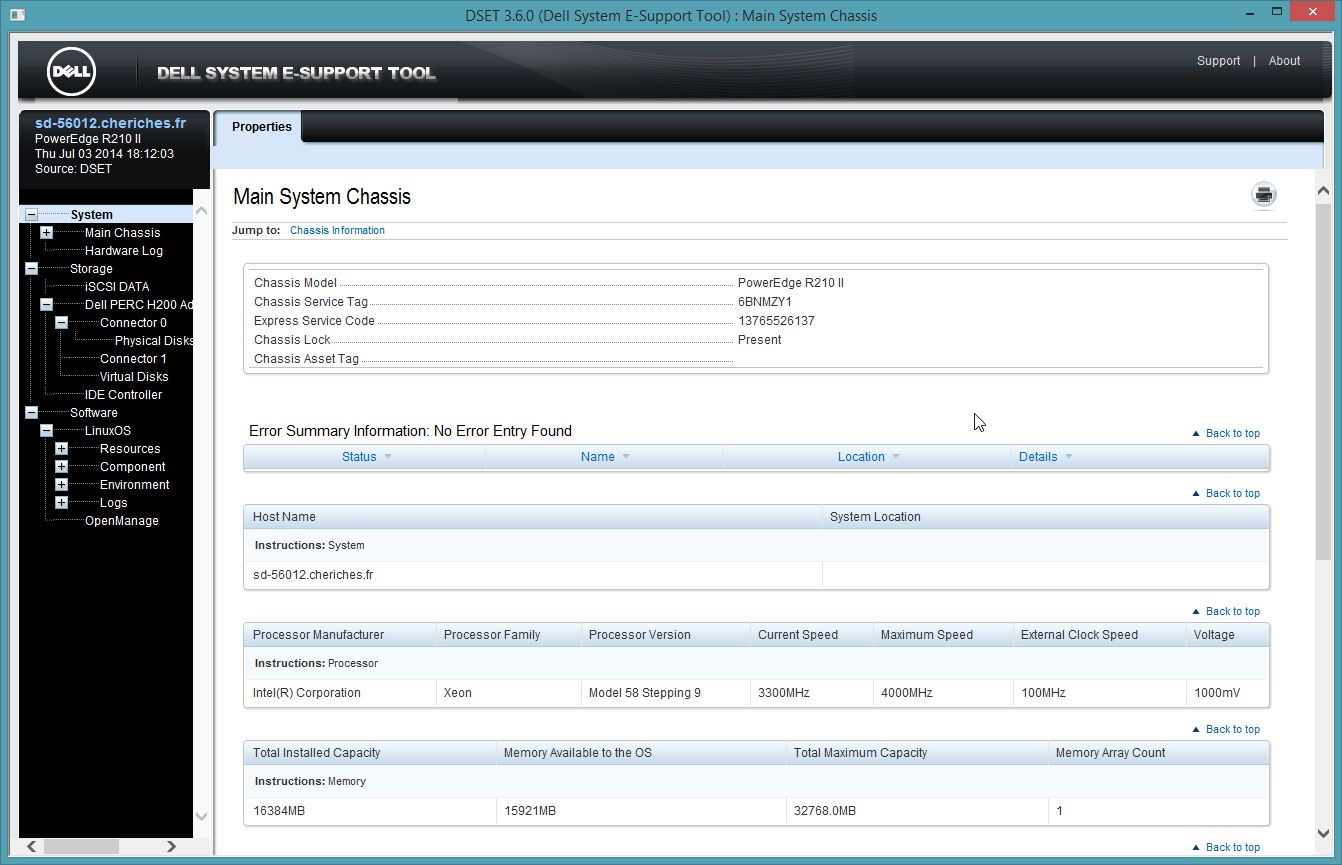The height and width of the screenshot is (865, 1342).
Task: Collapse the LinuxOS node
Action: (x=46, y=431)
